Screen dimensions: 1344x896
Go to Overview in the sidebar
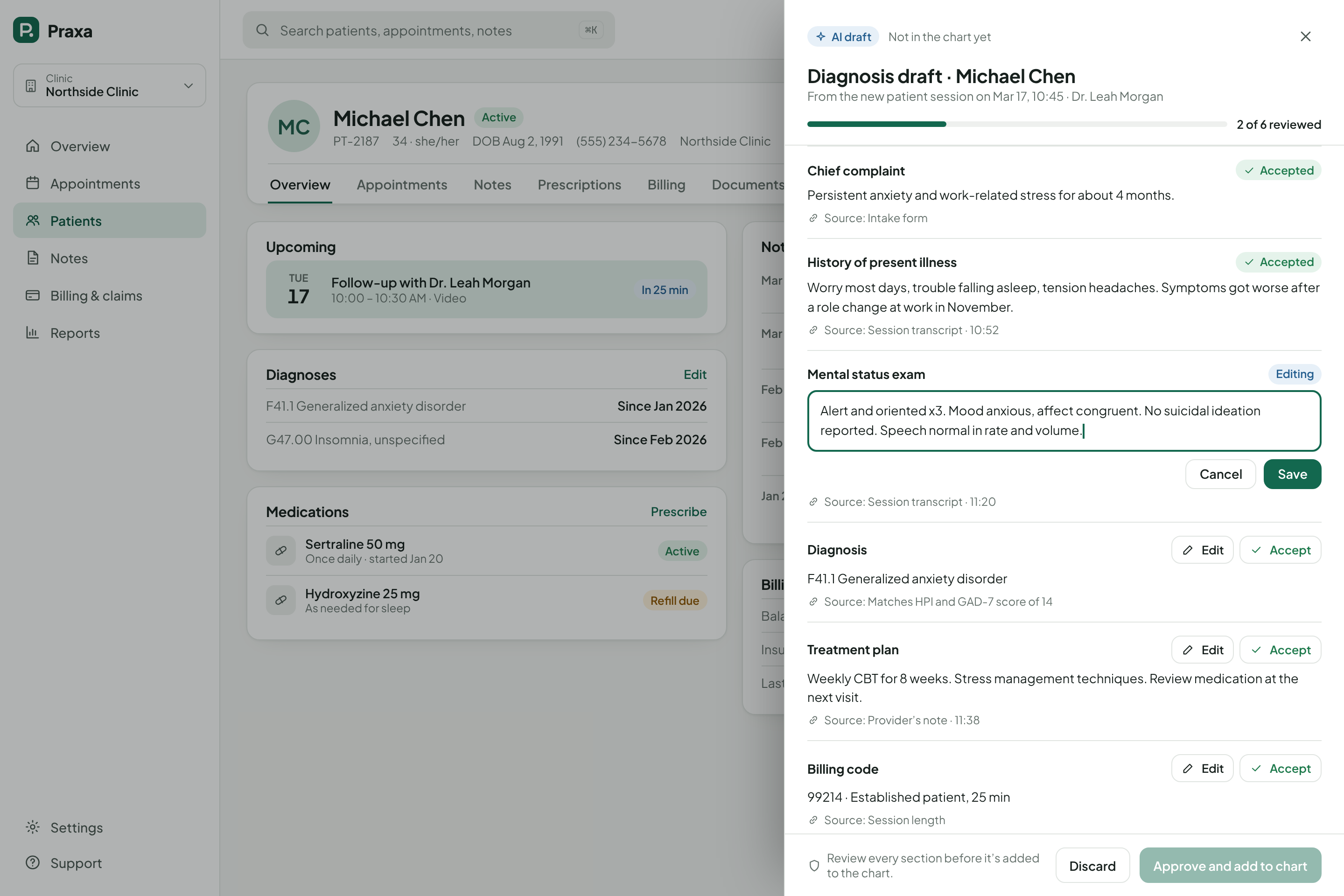click(109, 146)
